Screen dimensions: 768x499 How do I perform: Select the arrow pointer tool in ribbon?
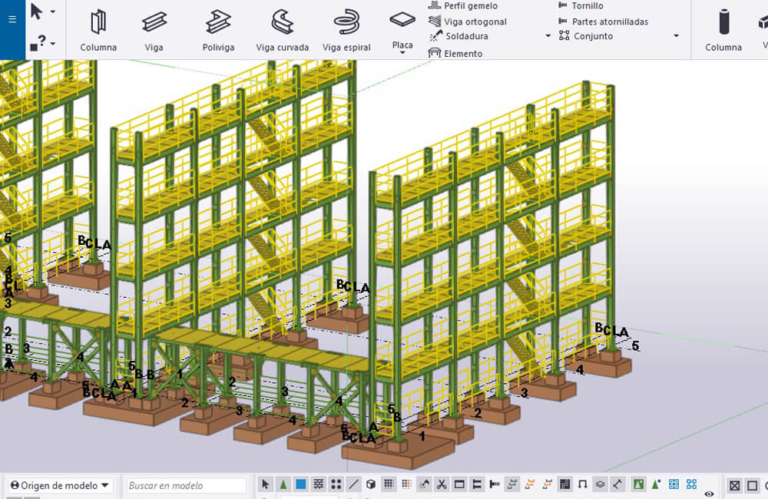point(36,11)
